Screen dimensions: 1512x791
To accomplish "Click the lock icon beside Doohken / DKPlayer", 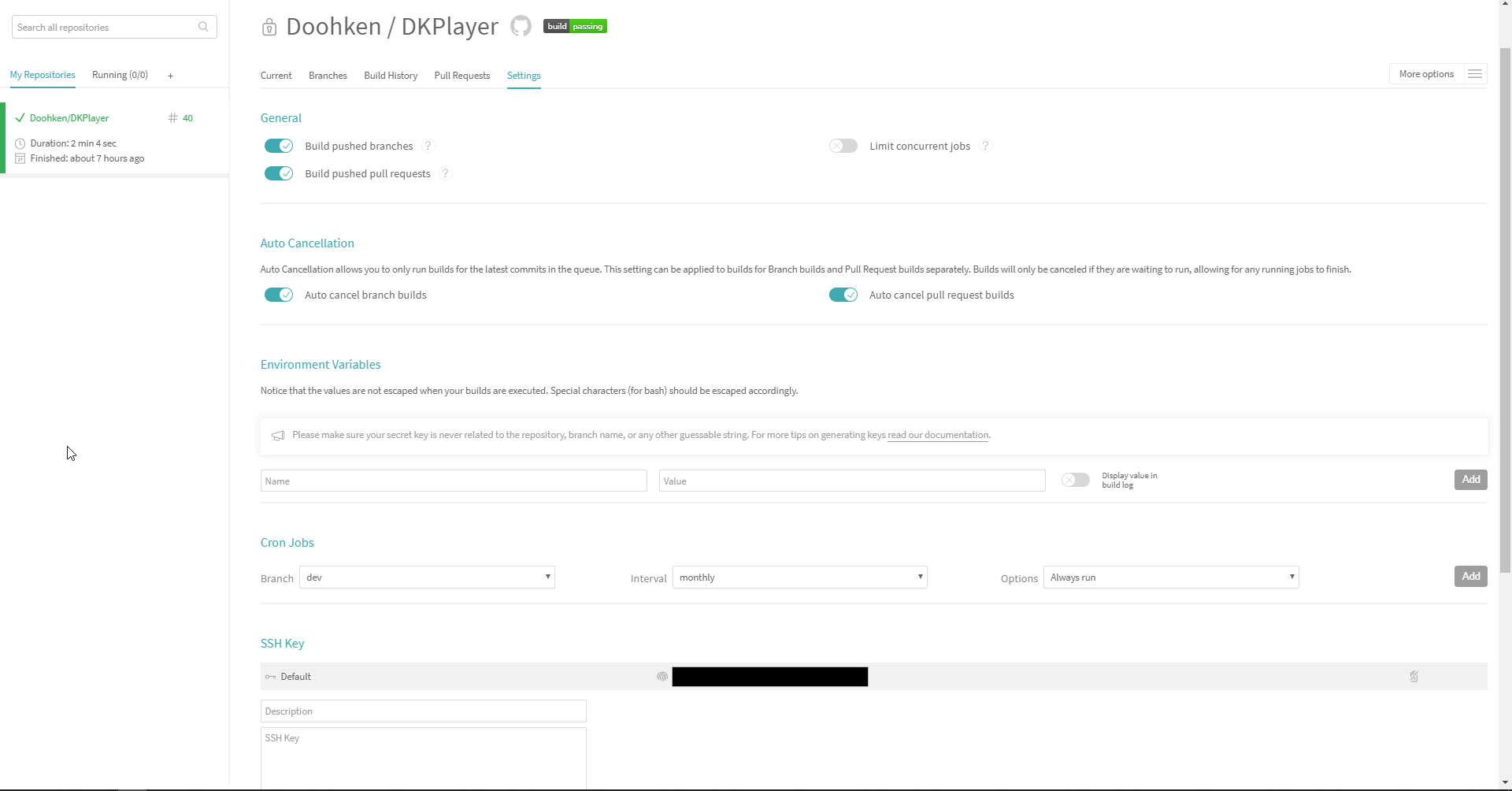I will pos(269,28).
